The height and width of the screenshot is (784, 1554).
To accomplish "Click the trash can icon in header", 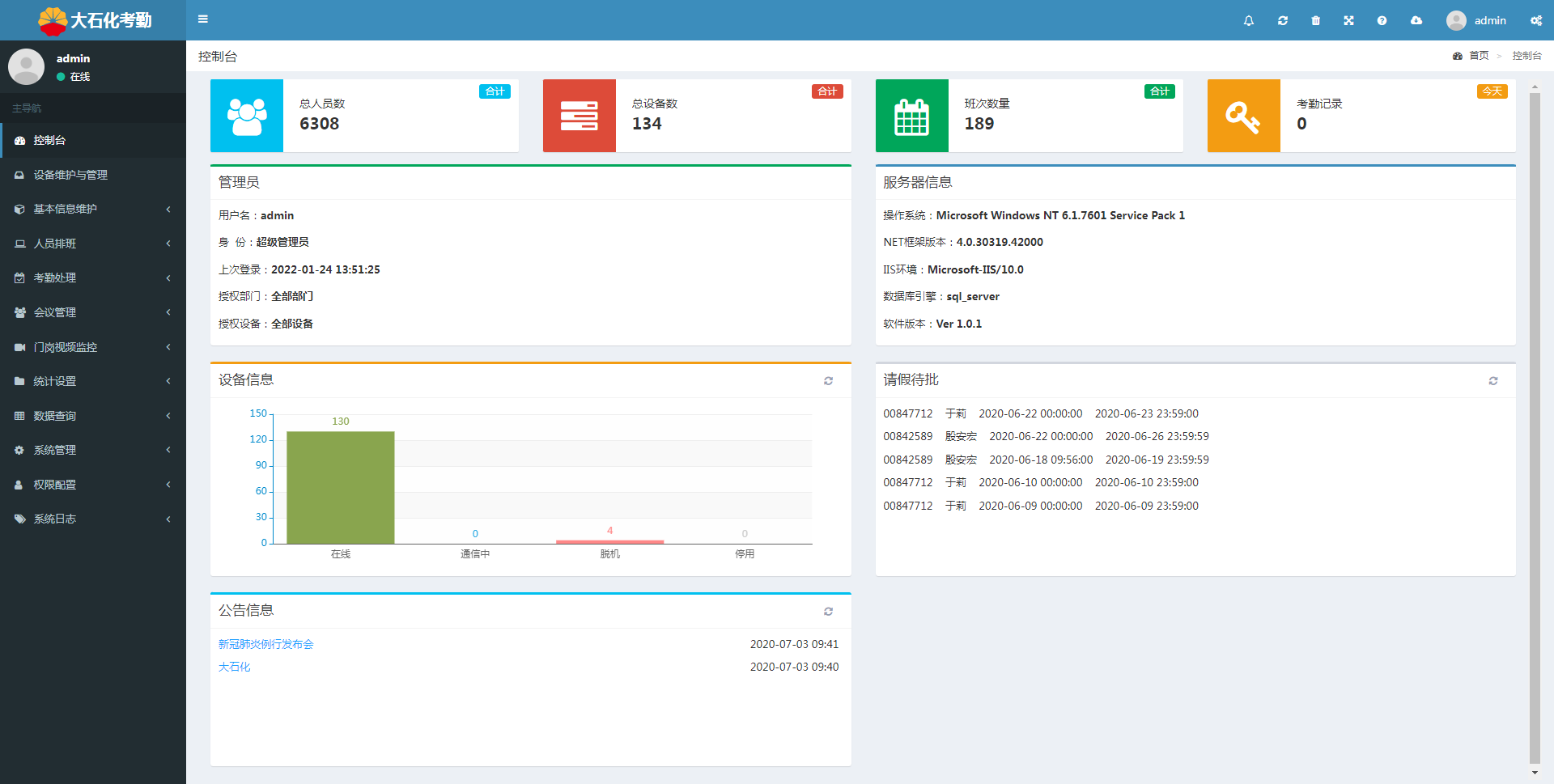I will 1316,20.
